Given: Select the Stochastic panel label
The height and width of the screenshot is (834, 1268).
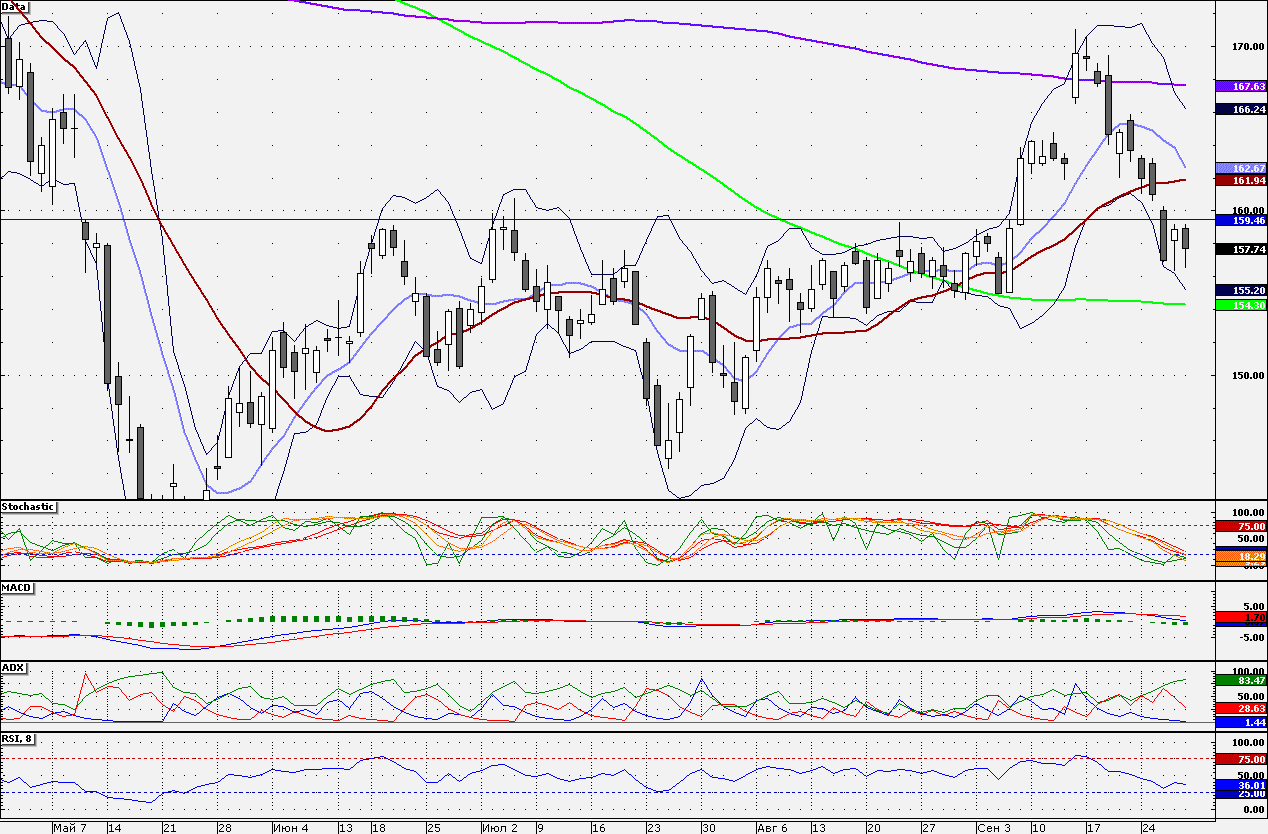Looking at the screenshot, I should pos(28,507).
